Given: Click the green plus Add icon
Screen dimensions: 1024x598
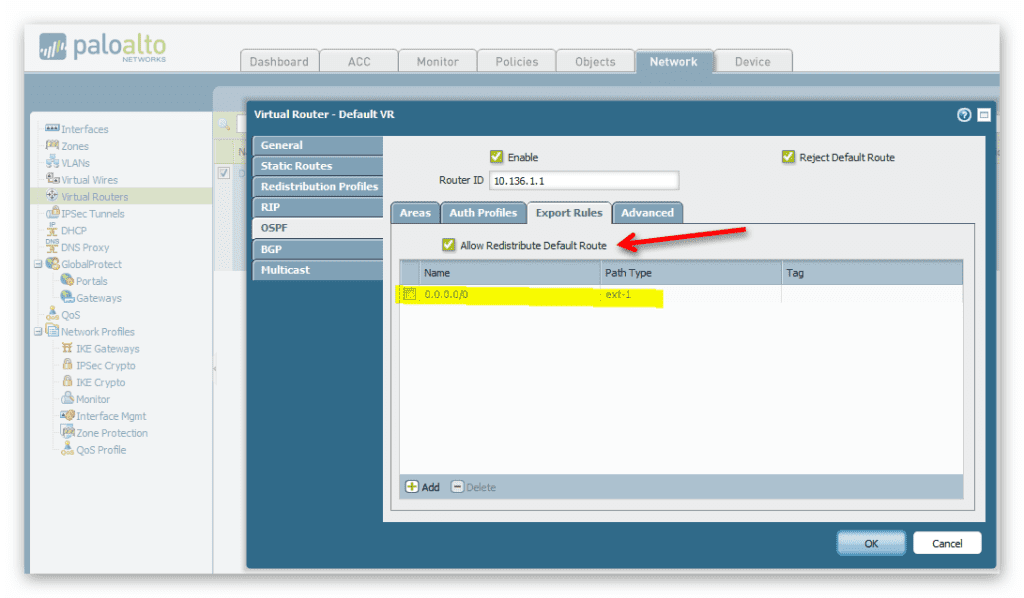Looking at the screenshot, I should tap(411, 486).
